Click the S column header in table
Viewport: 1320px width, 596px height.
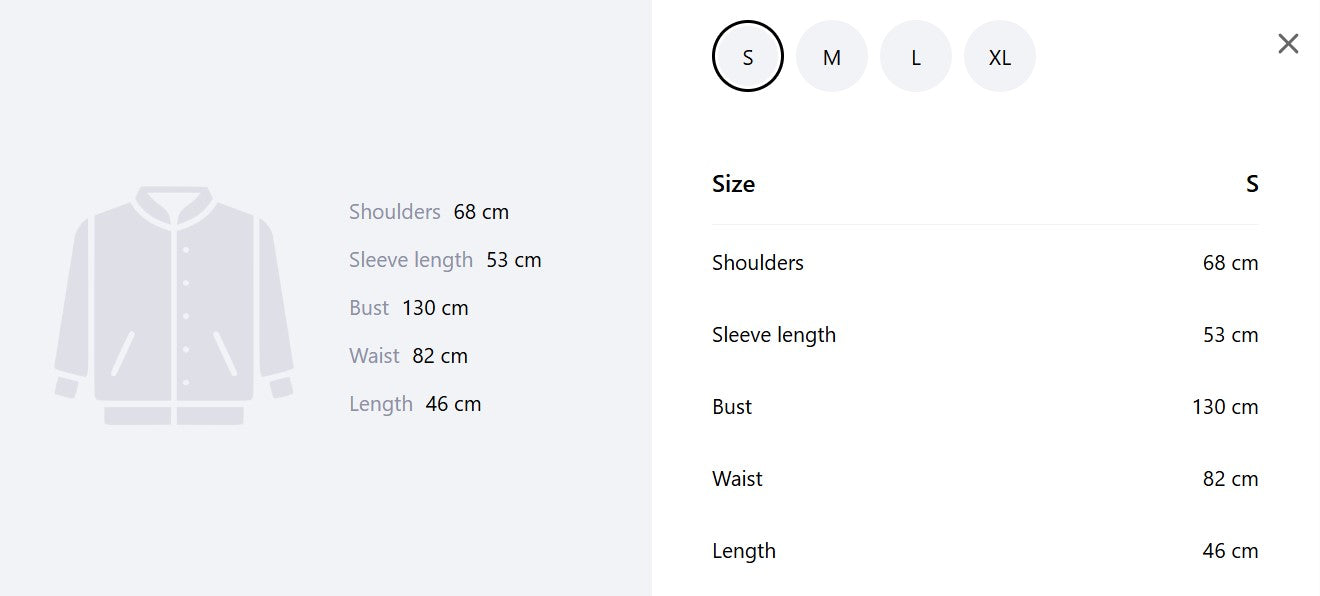1252,184
